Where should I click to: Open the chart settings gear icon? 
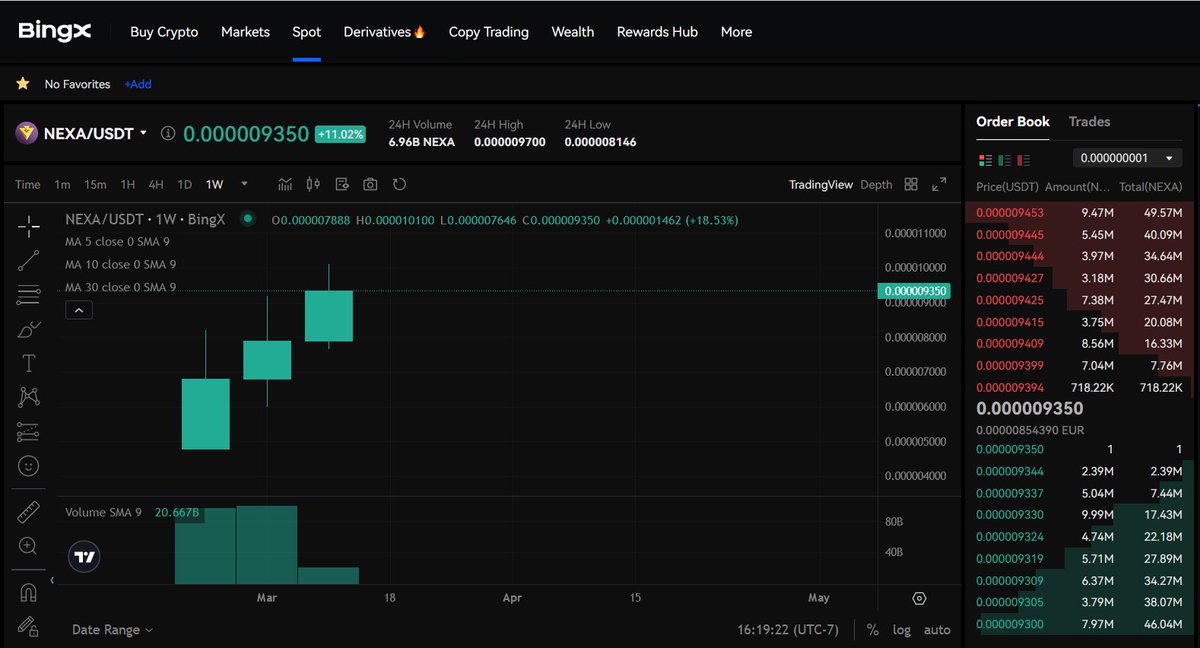920,598
